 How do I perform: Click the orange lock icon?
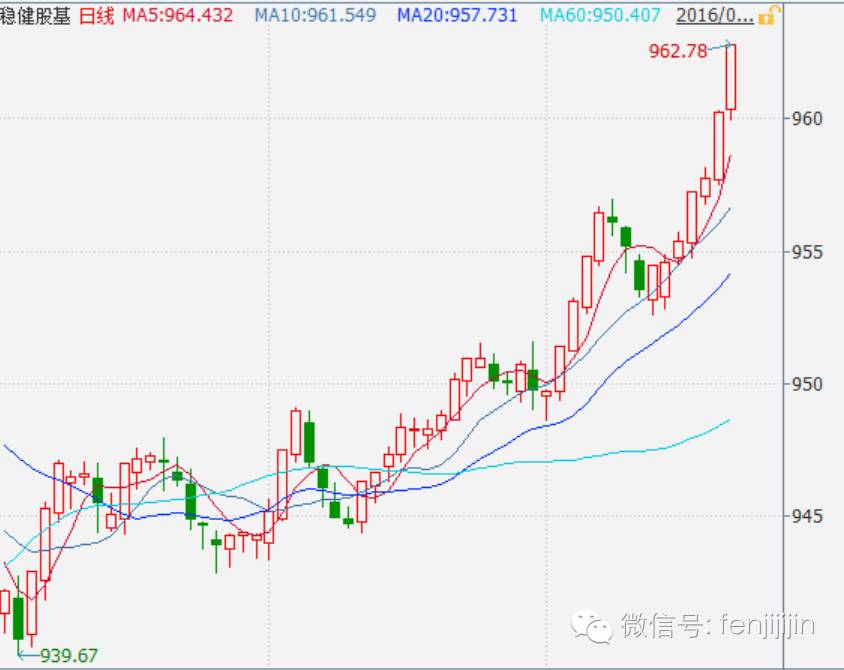pos(769,15)
